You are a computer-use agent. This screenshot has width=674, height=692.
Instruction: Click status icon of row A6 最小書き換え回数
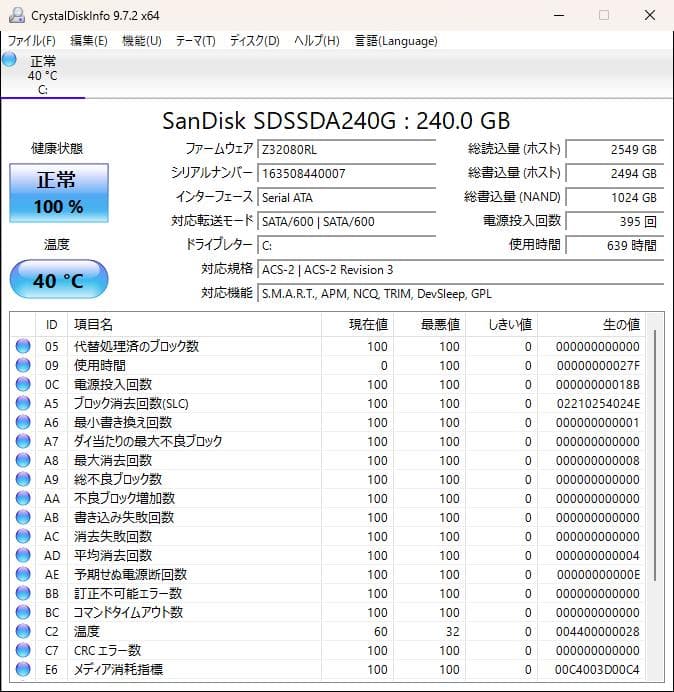23,422
